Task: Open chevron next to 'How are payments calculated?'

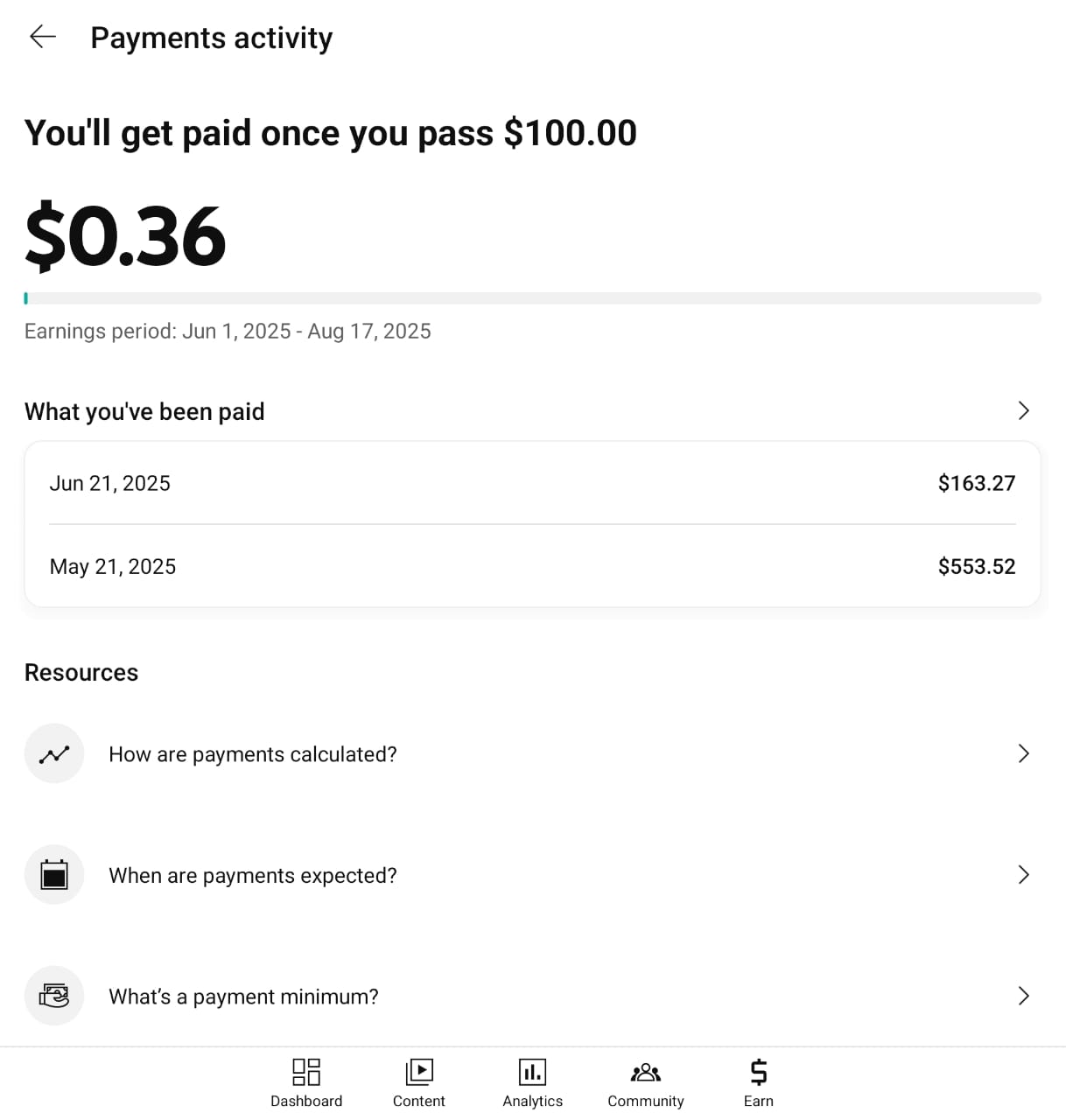Action: coord(1023,753)
